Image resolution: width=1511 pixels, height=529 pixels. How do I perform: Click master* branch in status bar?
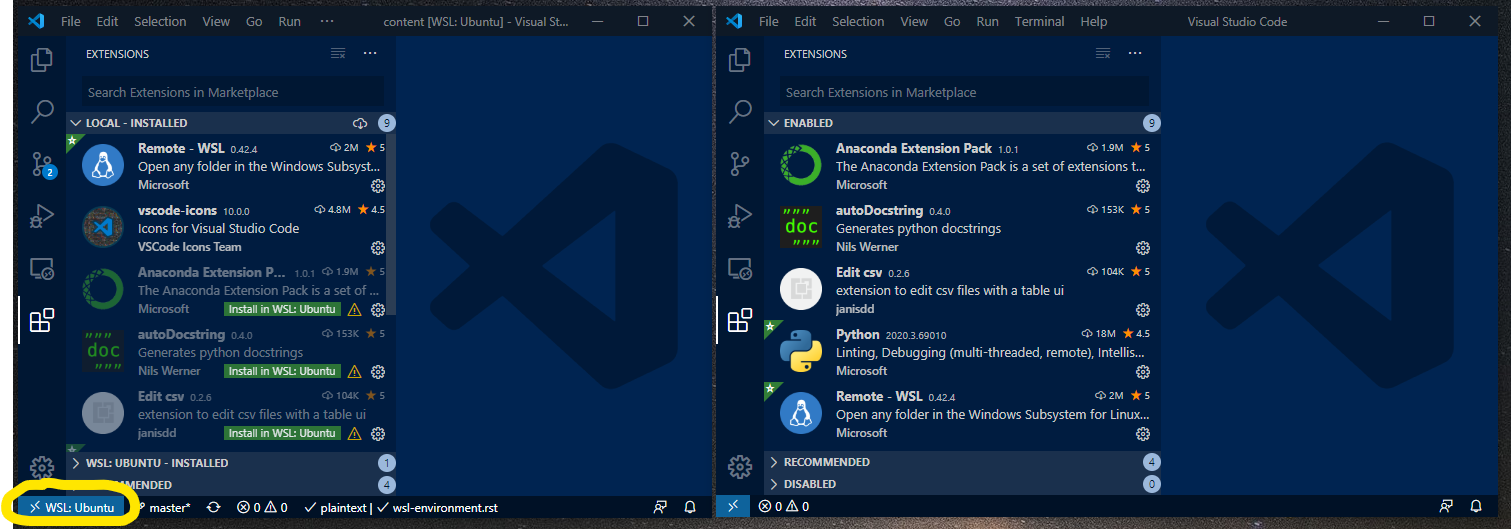[x=164, y=507]
